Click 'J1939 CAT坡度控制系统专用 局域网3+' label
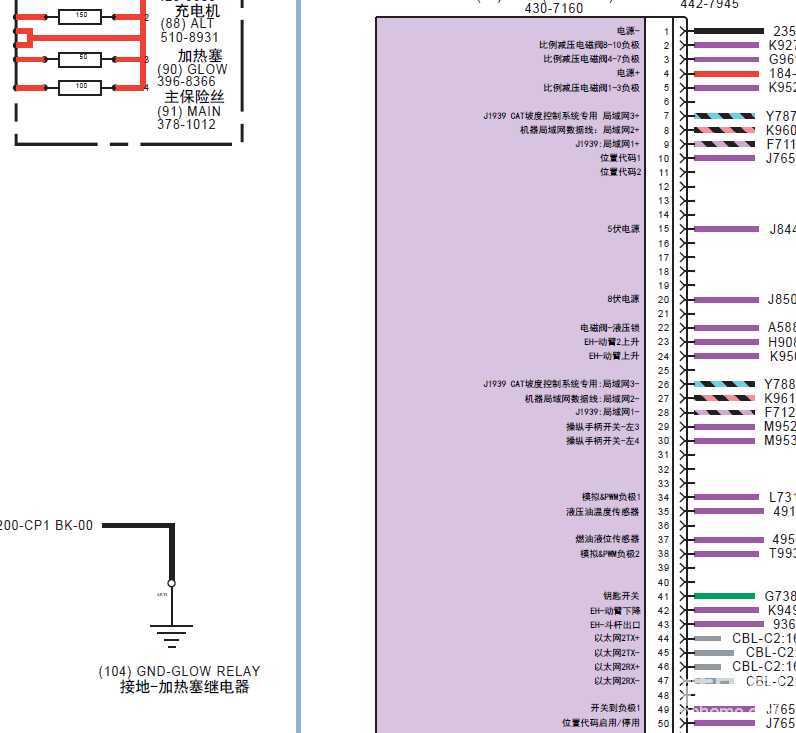The image size is (796, 733). point(561,116)
